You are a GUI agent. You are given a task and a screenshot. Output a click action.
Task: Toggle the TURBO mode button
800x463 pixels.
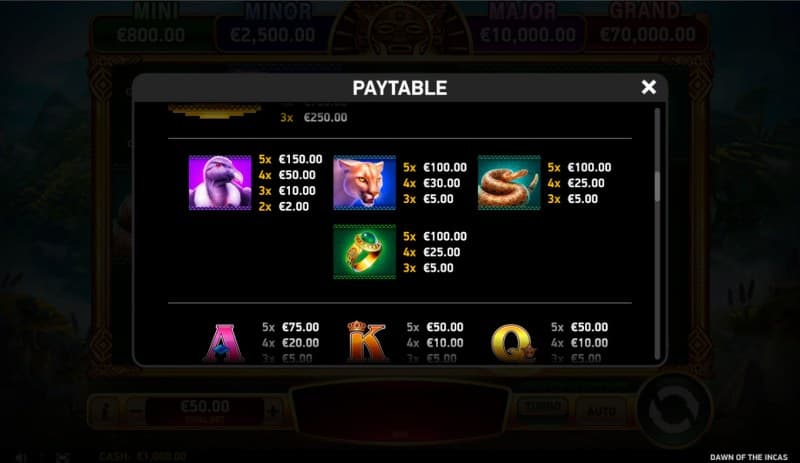(543, 408)
